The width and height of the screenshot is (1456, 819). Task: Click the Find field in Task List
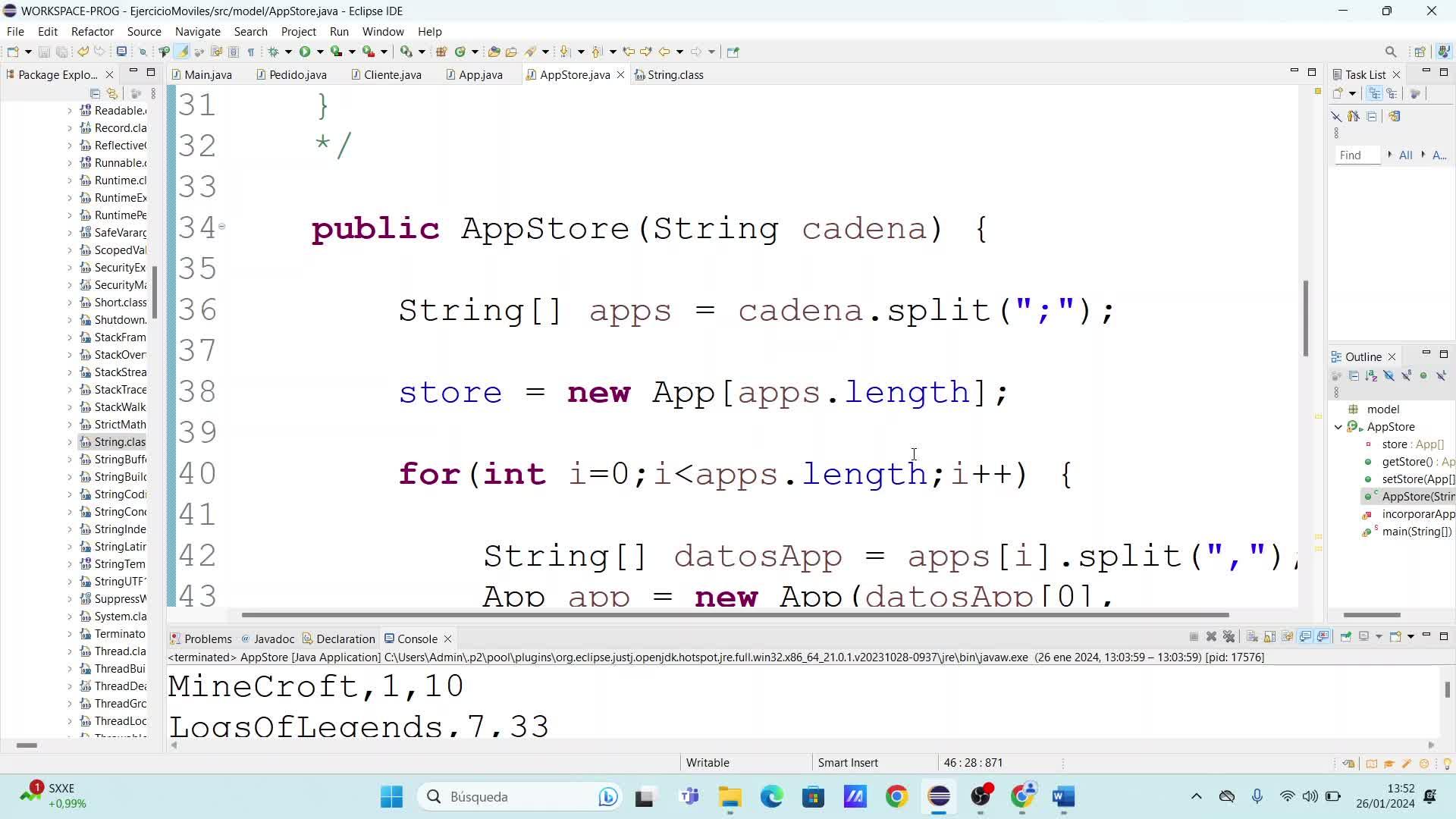point(1356,155)
